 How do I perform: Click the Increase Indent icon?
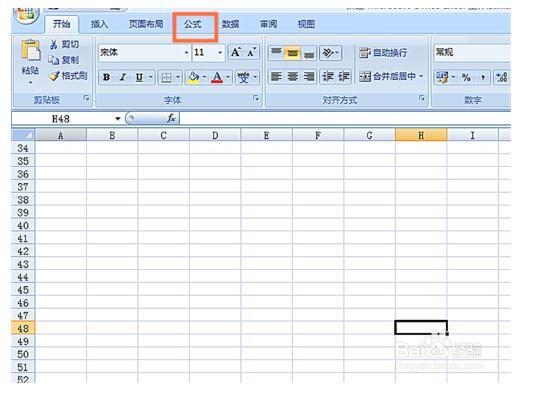[344, 76]
